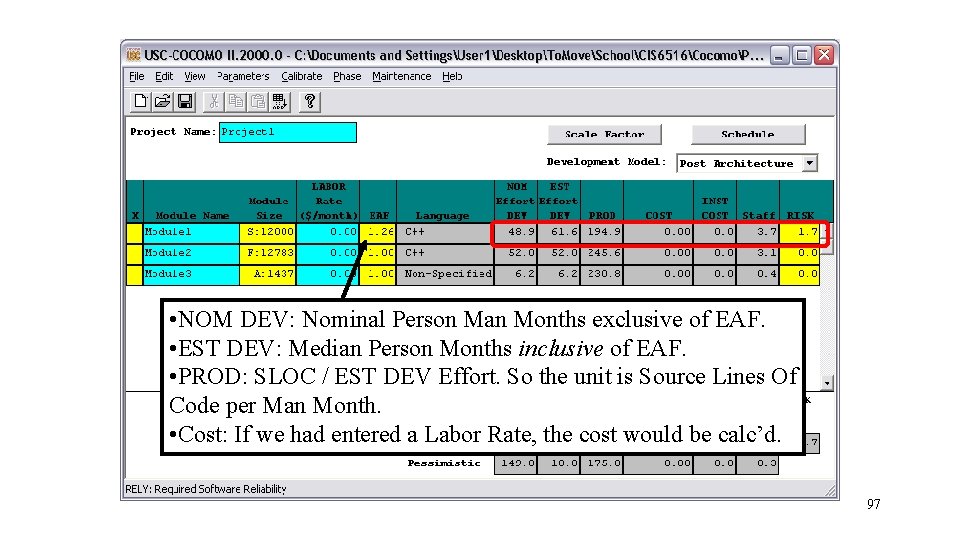
Task: Click the Save floppy disk icon
Action: [185, 101]
